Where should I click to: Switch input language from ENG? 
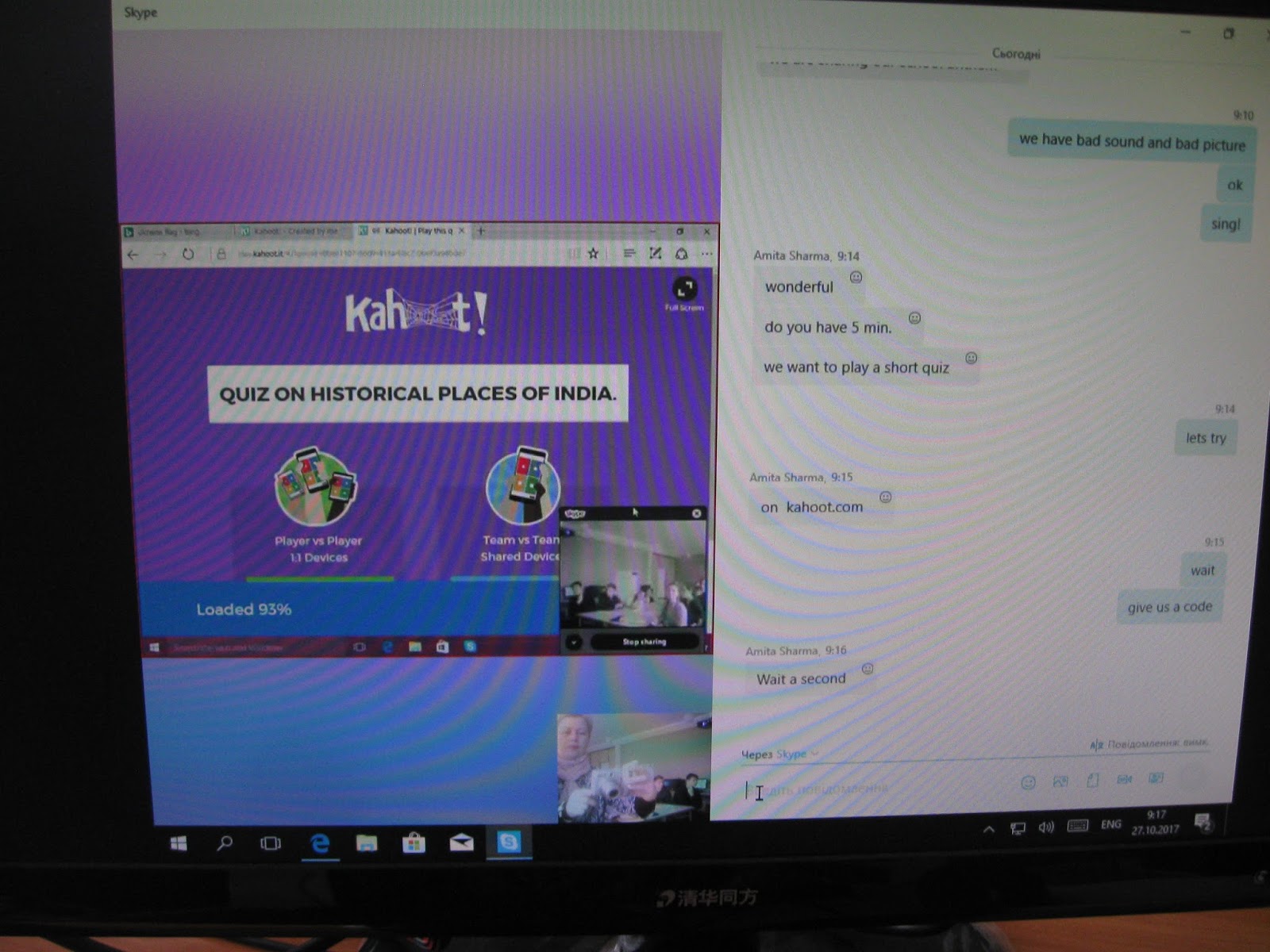click(1111, 824)
